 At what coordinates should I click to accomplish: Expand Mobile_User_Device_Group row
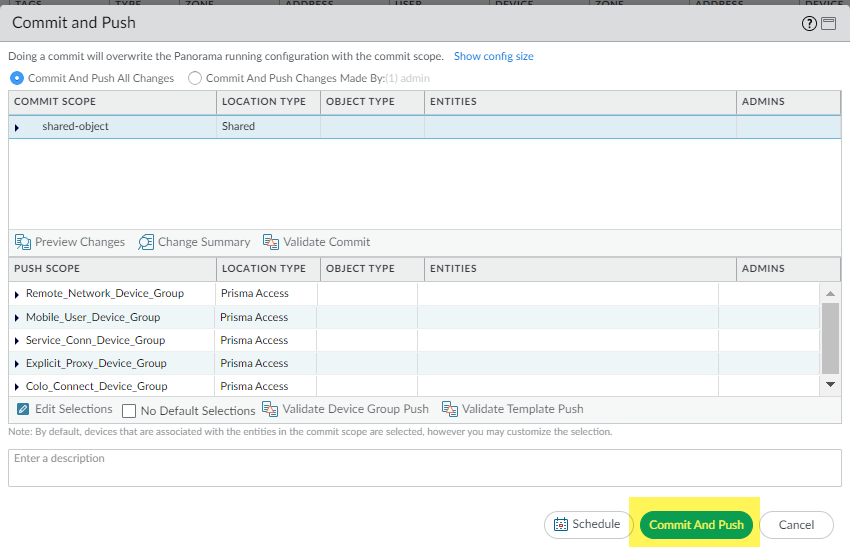[x=17, y=317]
